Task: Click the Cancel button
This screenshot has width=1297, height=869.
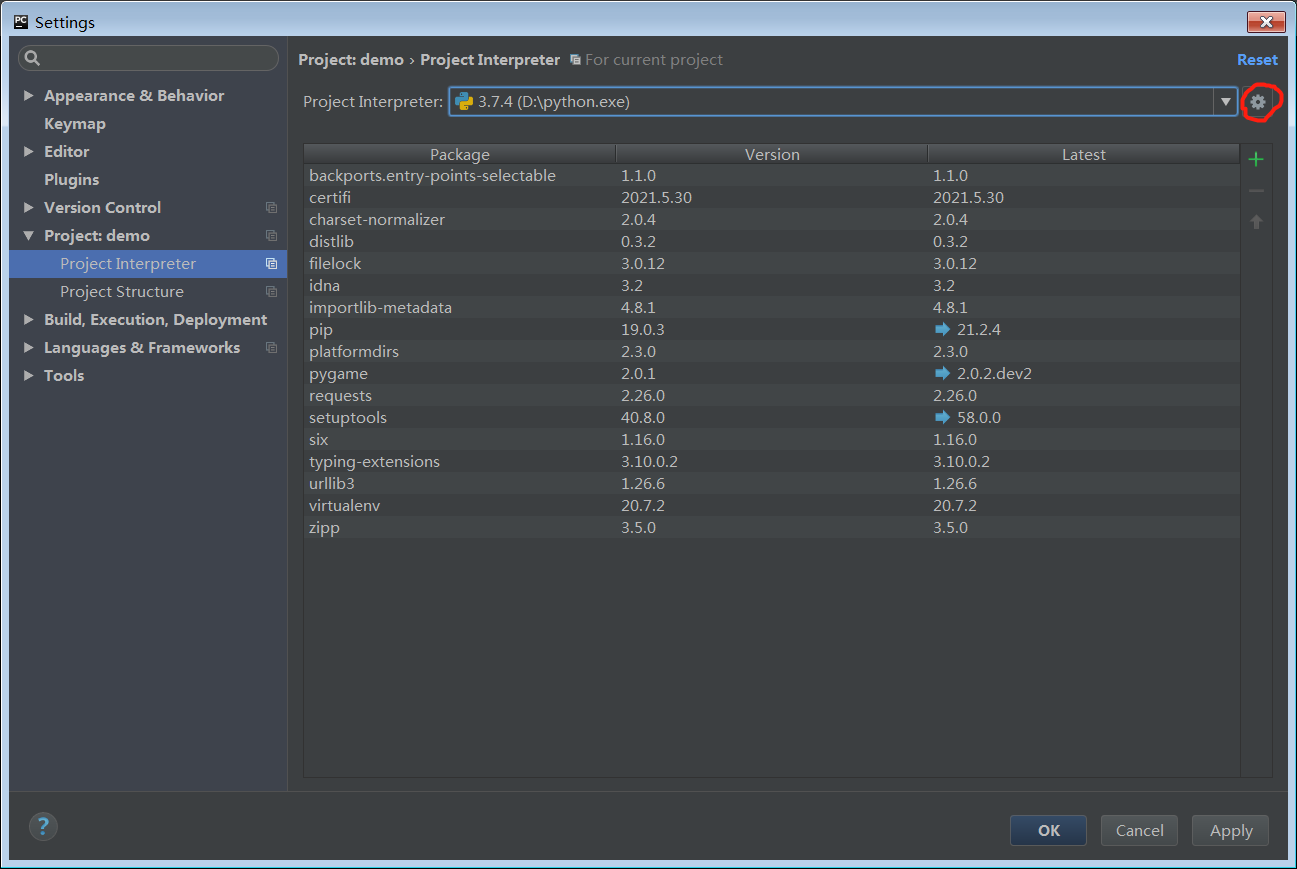Action: (x=1139, y=830)
